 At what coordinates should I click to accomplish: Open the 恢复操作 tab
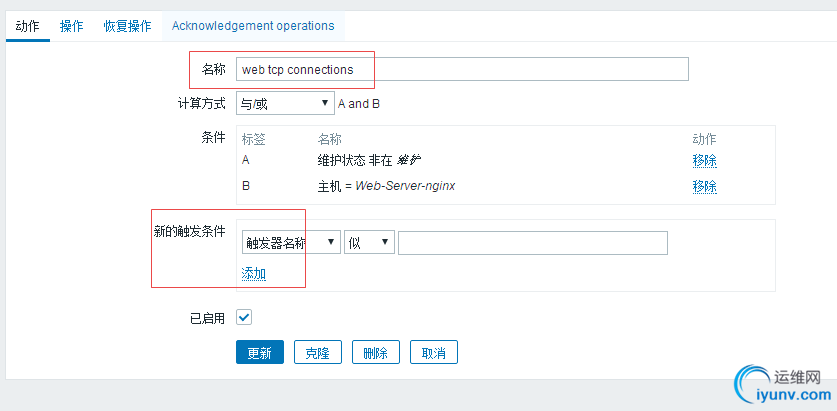[127, 26]
